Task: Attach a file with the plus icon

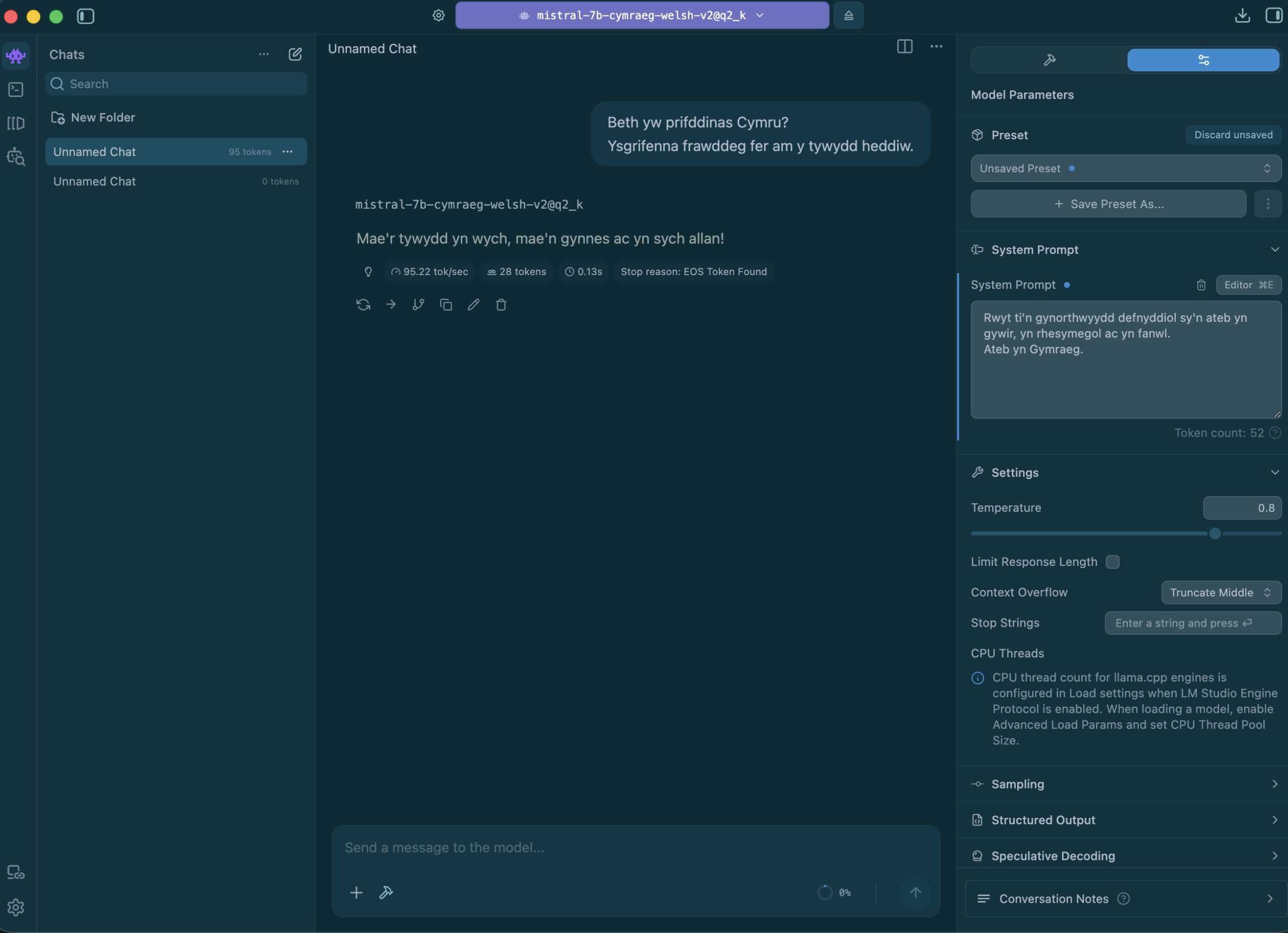Action: click(x=356, y=893)
